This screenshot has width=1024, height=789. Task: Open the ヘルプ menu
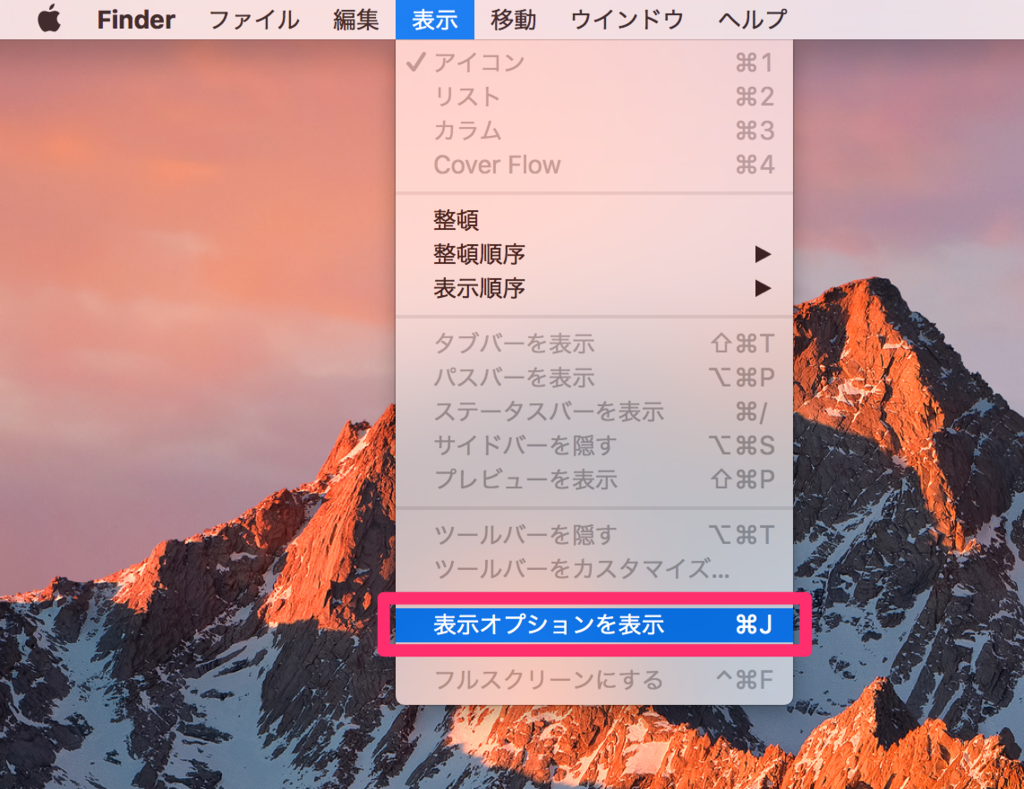pos(752,19)
